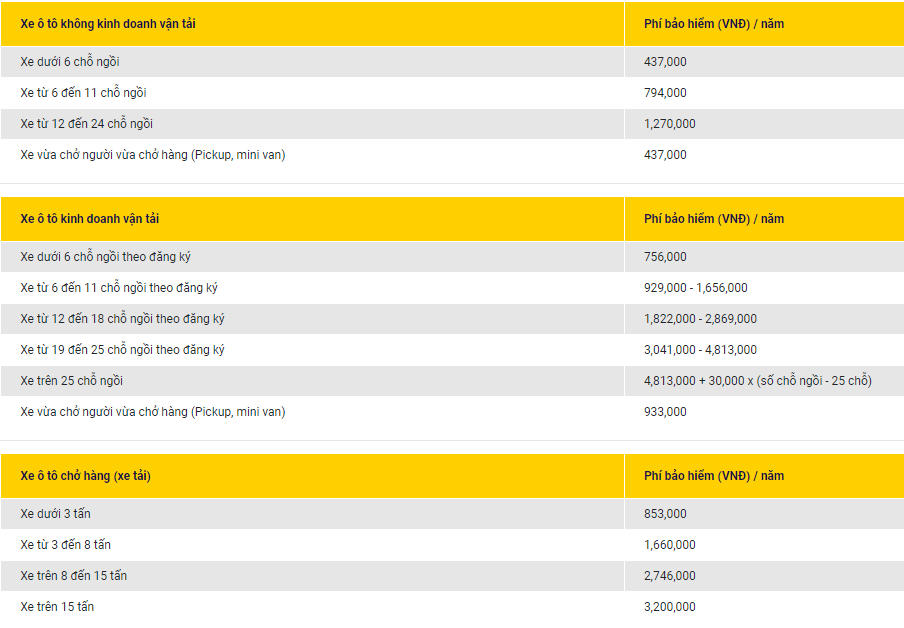Select 'Xe từ 12 đến 24 chỗ ngồi' row
Viewport: 904px width, 628px height.
pos(87,124)
